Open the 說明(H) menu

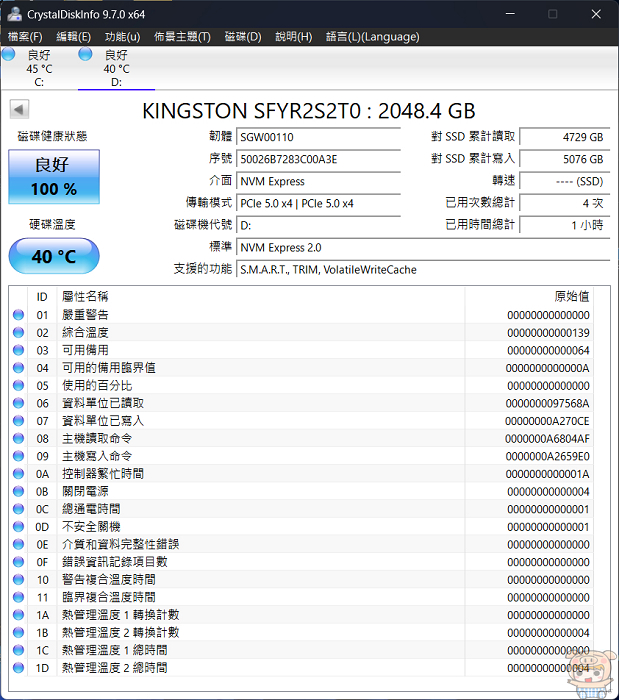pos(292,37)
